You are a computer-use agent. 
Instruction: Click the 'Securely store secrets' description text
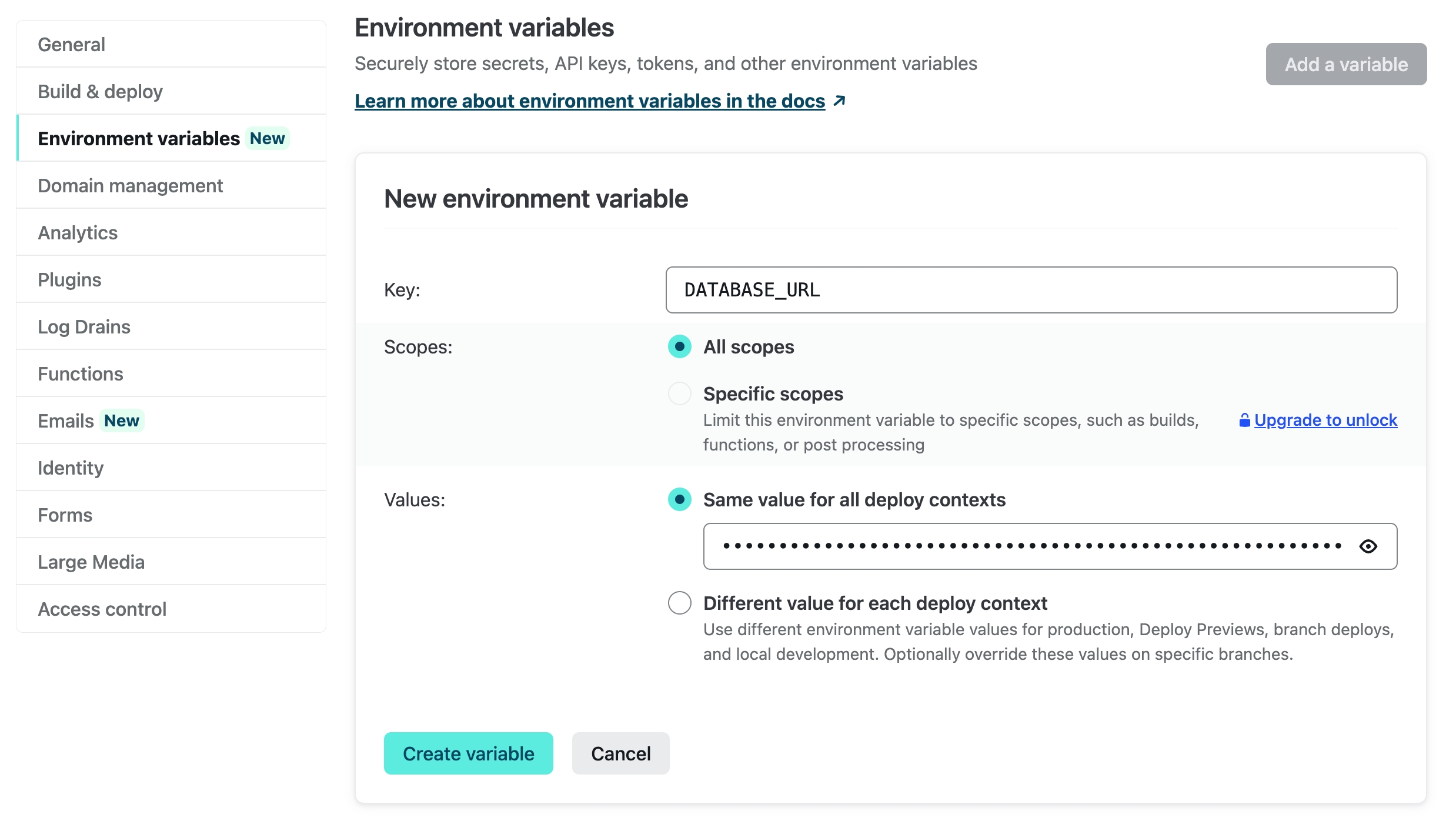pos(666,64)
